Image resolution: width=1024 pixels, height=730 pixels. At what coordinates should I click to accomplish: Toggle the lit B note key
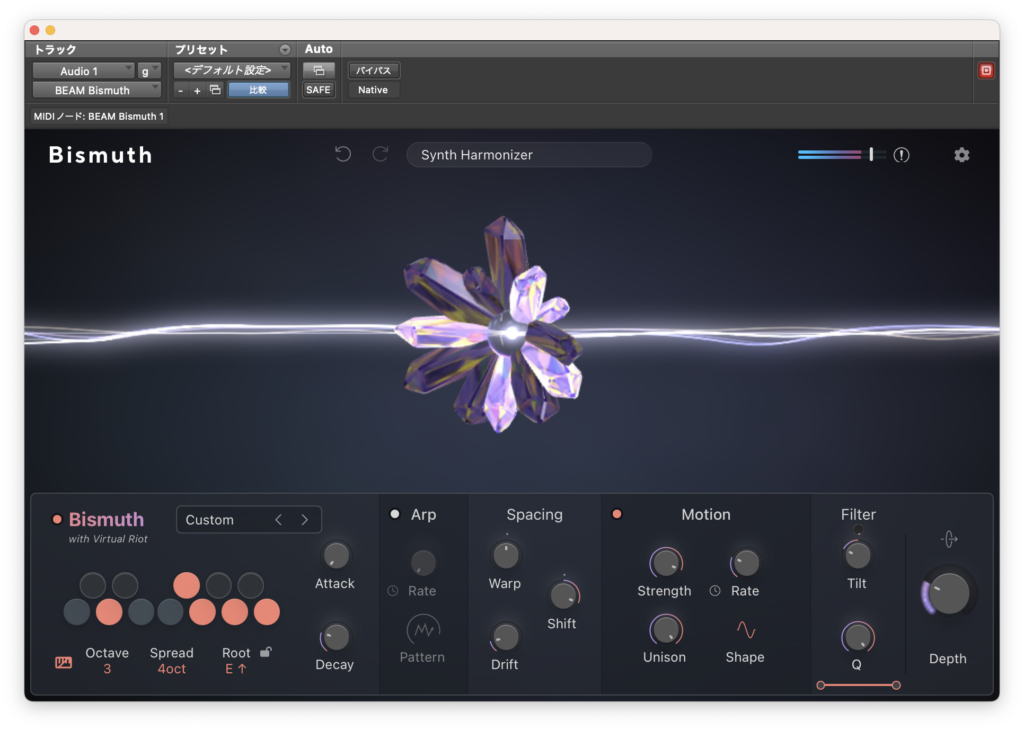pyautogui.click(x=266, y=612)
